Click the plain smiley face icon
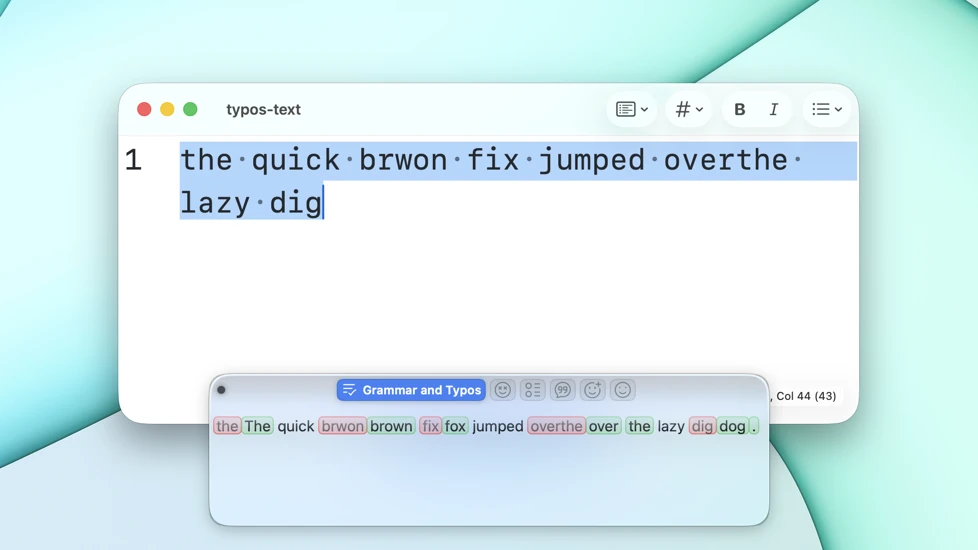 pos(622,390)
